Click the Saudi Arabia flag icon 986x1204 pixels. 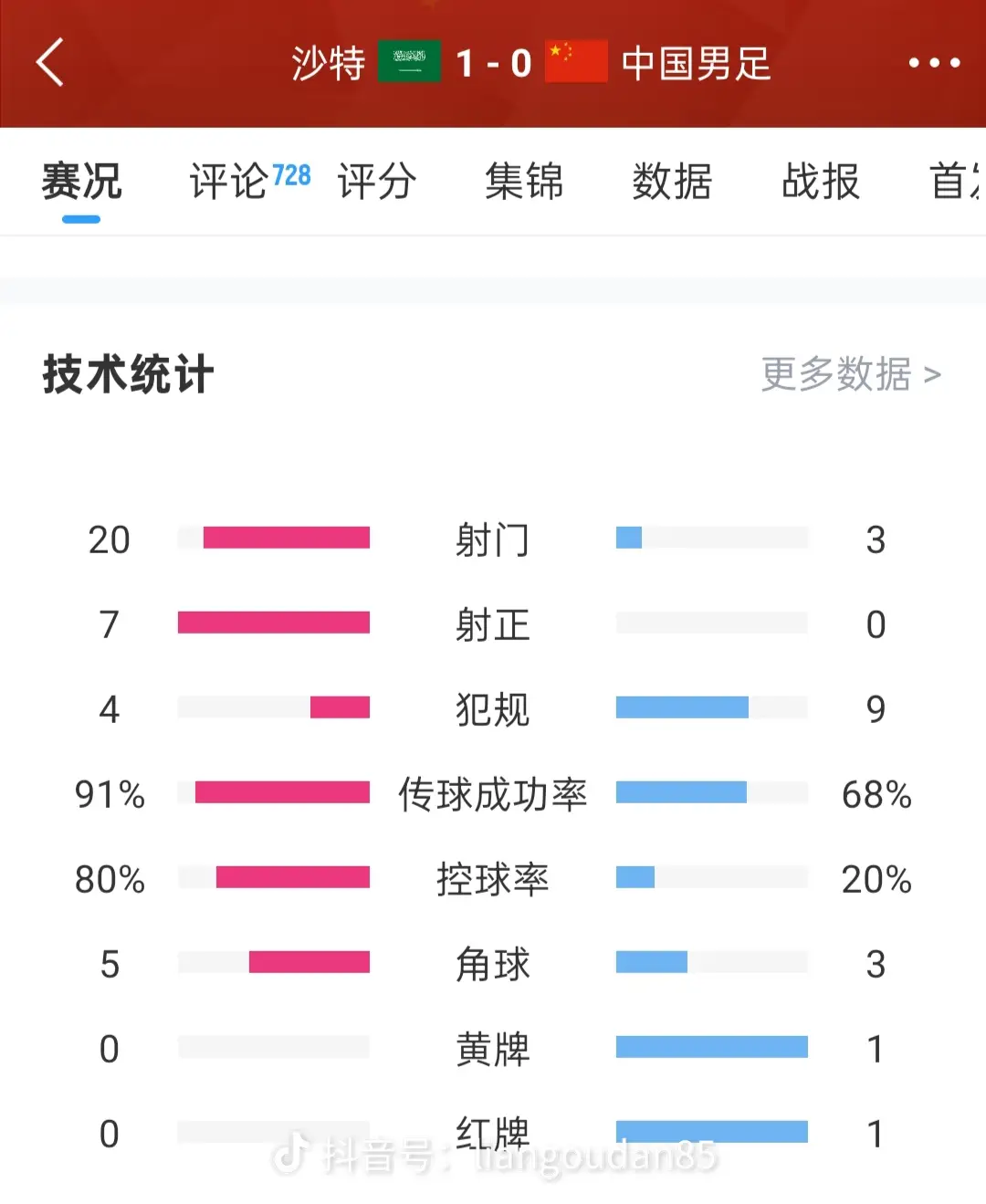411,62
